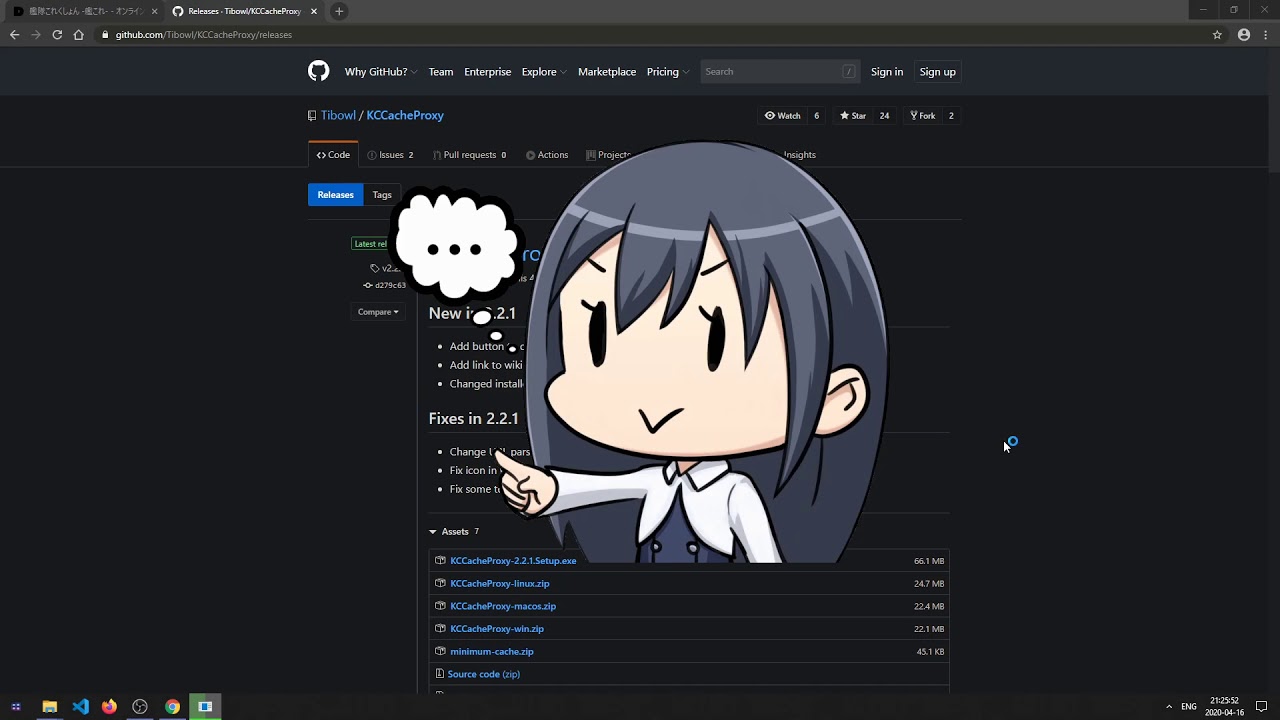This screenshot has width=1280, height=720.
Task: Open the active blue app in the taskbar
Action: (x=205, y=707)
